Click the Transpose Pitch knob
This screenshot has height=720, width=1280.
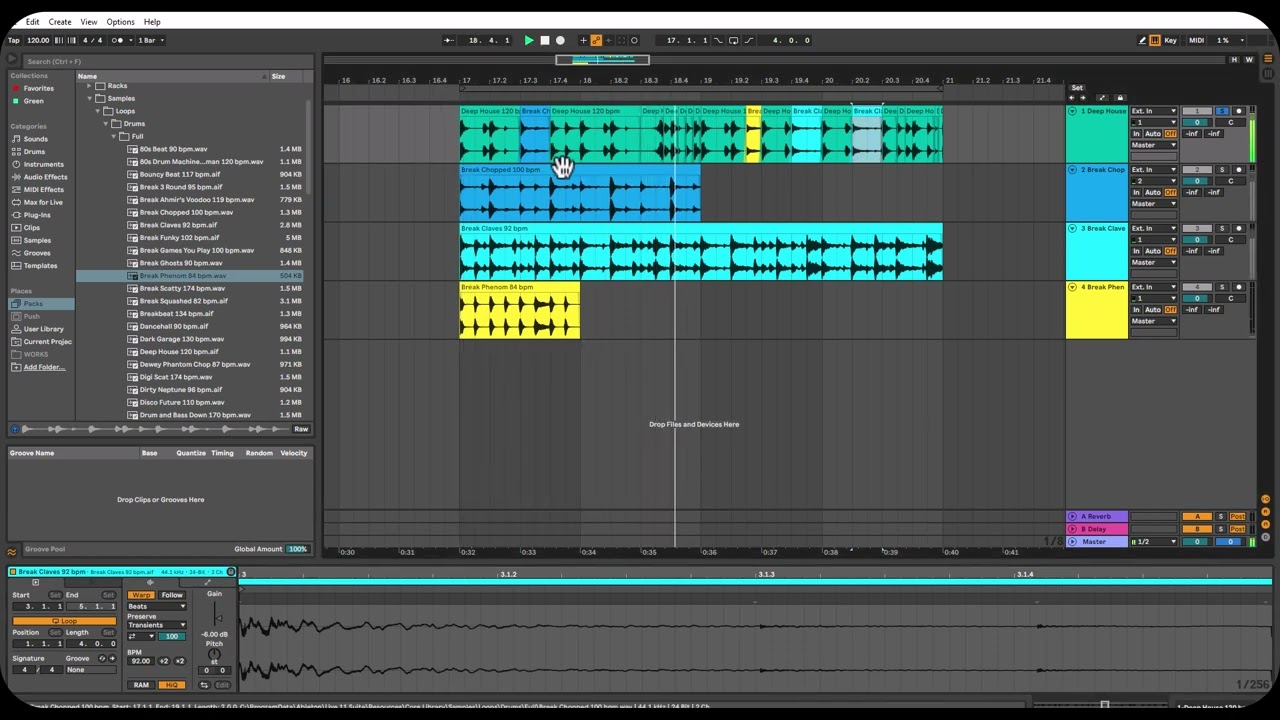214,654
